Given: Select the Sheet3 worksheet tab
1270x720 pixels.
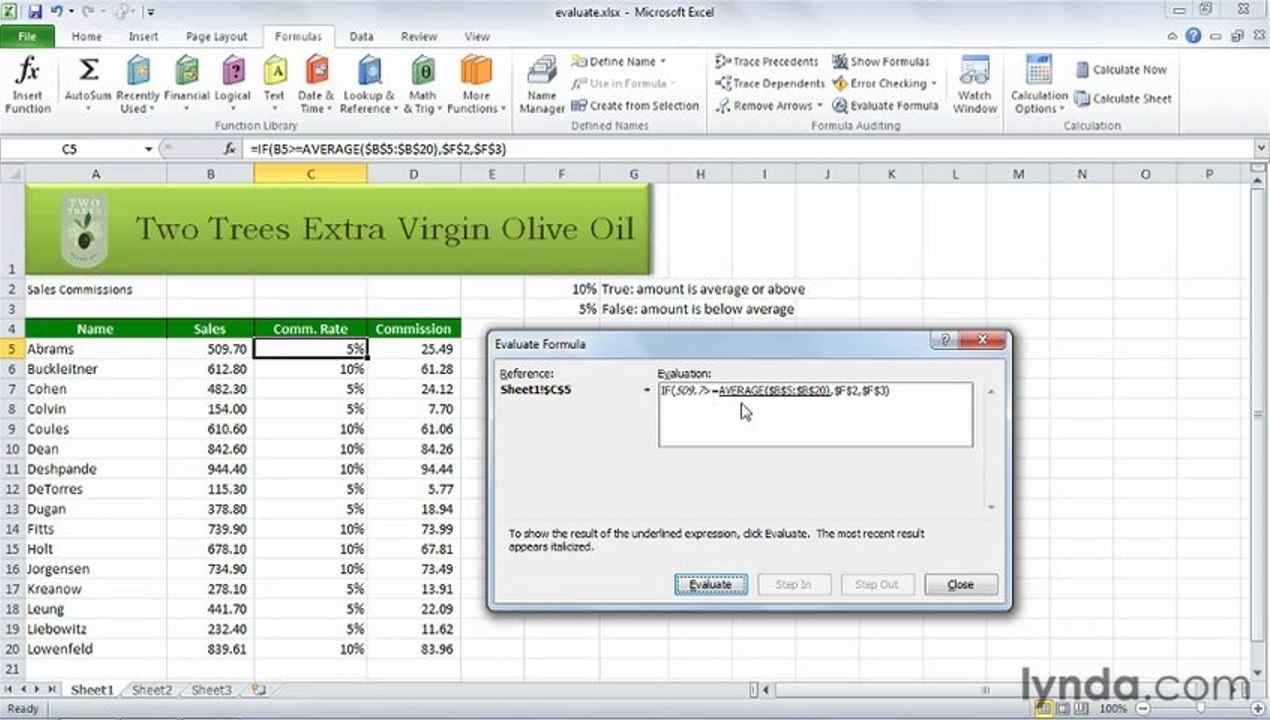Looking at the screenshot, I should click(211, 690).
